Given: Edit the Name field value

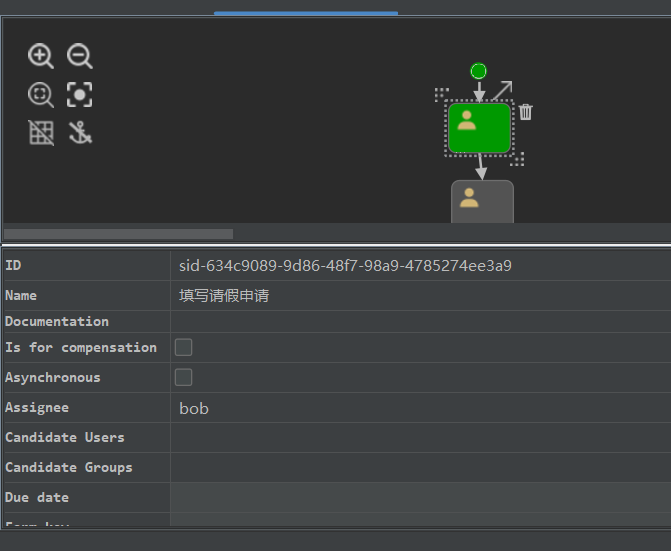Looking at the screenshot, I should [420, 296].
